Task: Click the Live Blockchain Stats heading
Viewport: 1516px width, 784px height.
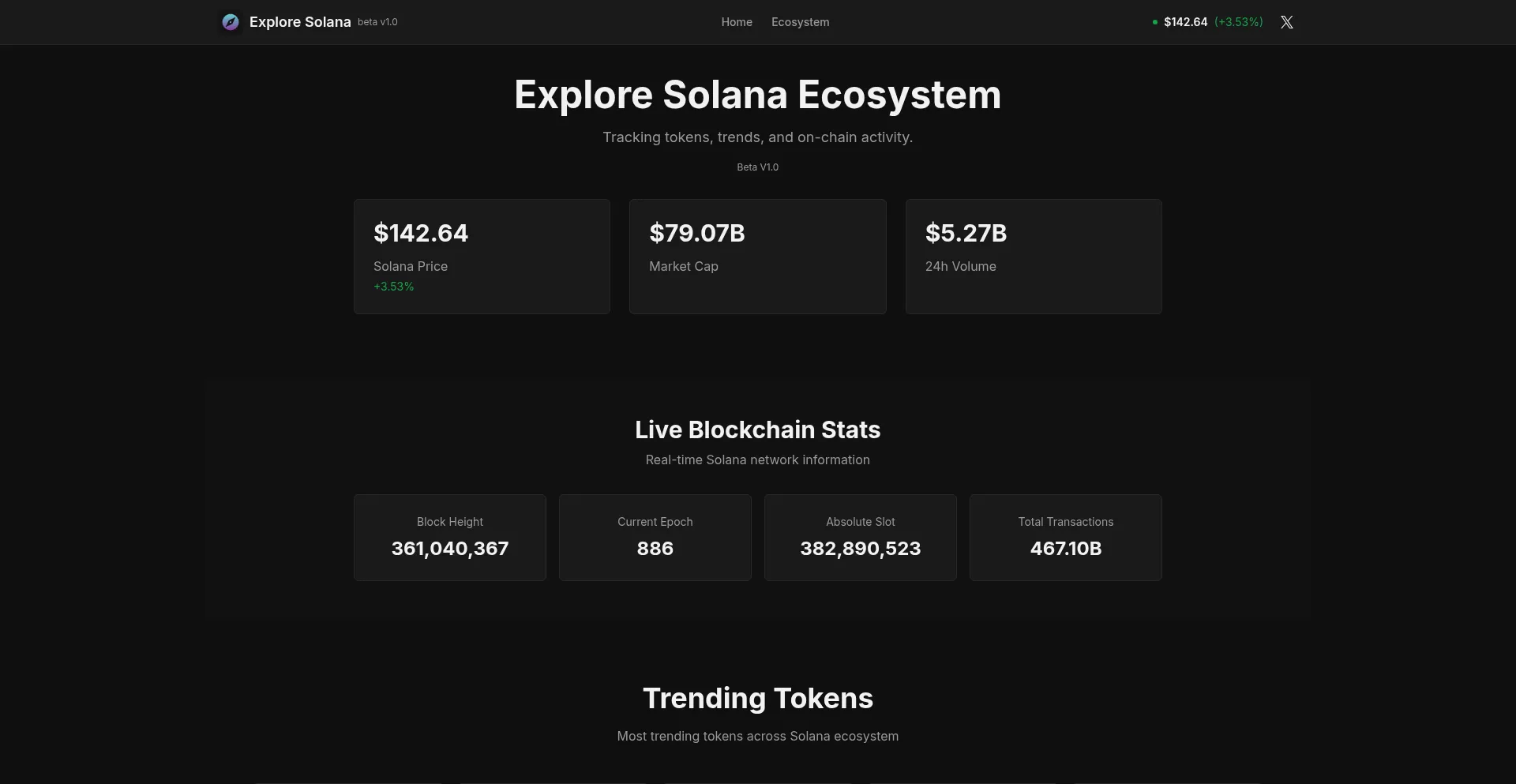Action: 758,430
